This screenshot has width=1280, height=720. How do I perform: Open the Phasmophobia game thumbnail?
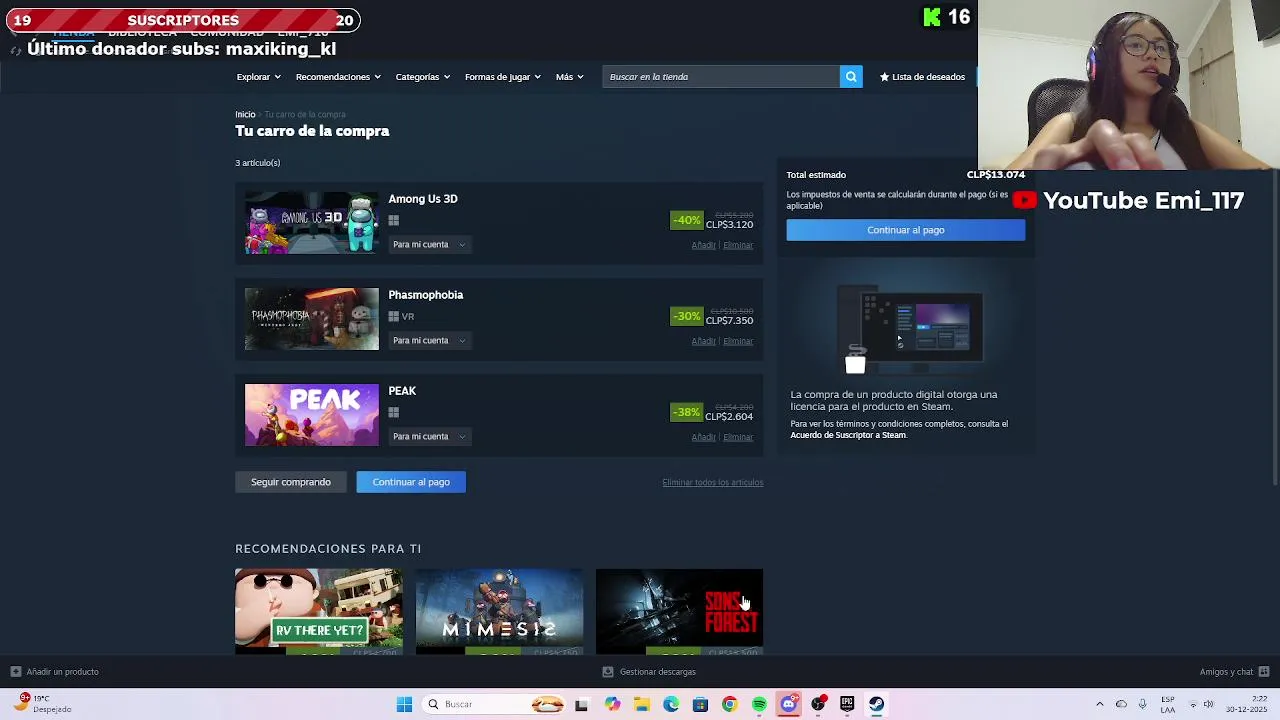[x=312, y=319]
